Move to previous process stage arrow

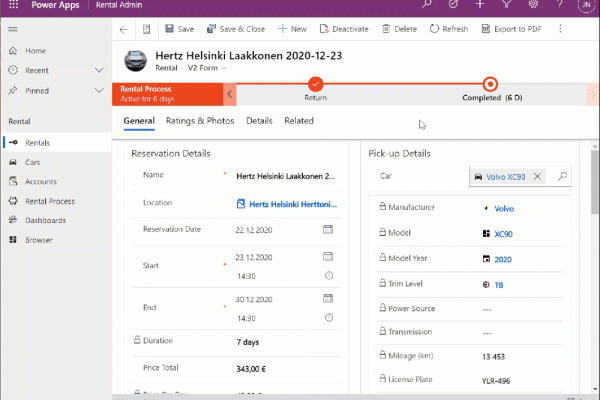point(230,94)
